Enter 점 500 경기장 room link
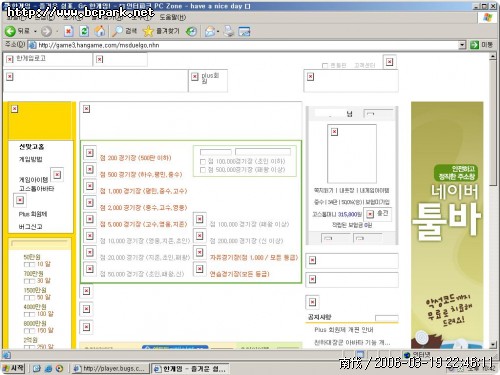 (x=141, y=174)
